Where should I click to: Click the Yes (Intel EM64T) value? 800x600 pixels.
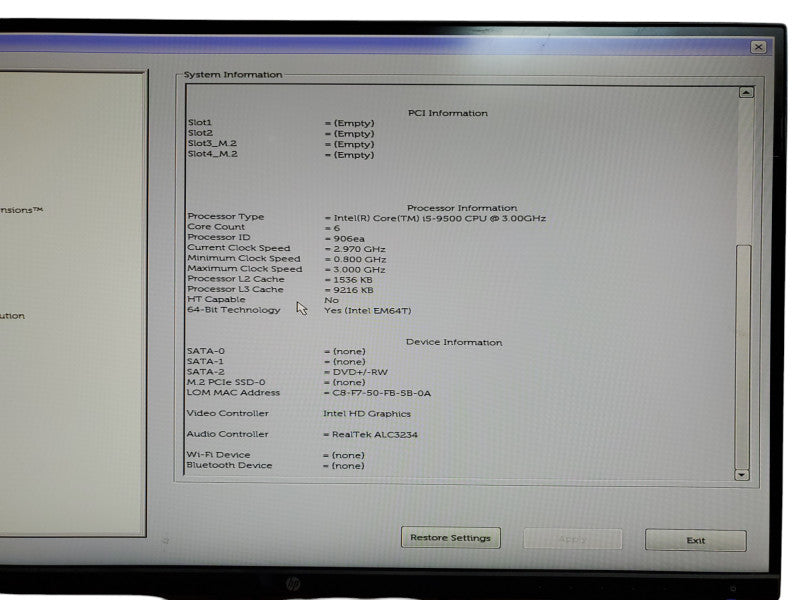367,311
